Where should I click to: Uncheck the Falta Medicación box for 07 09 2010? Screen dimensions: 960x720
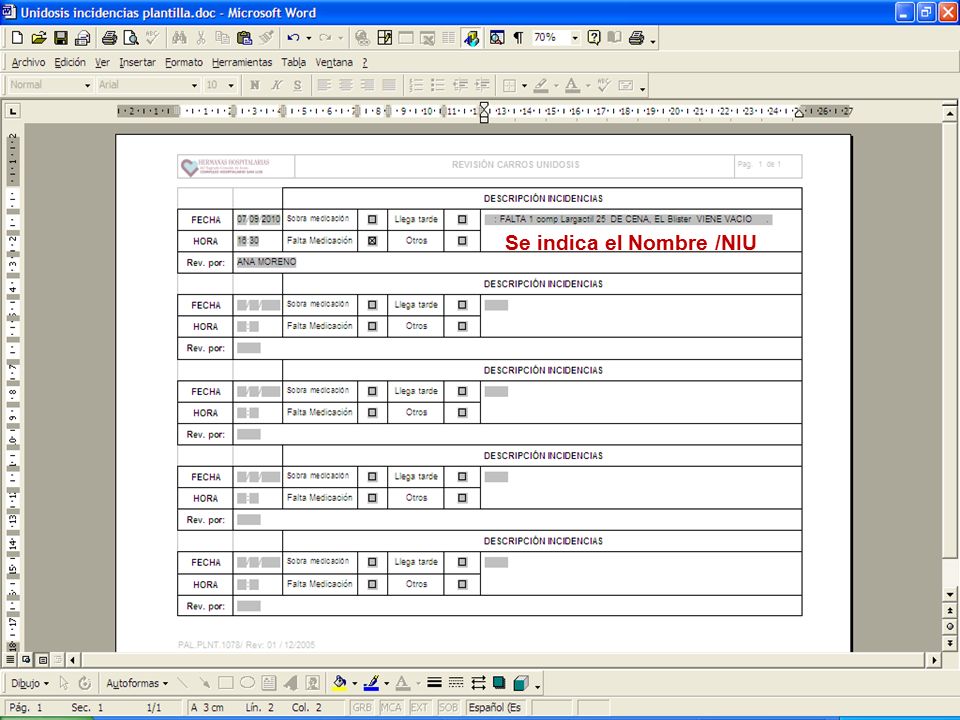click(x=372, y=241)
